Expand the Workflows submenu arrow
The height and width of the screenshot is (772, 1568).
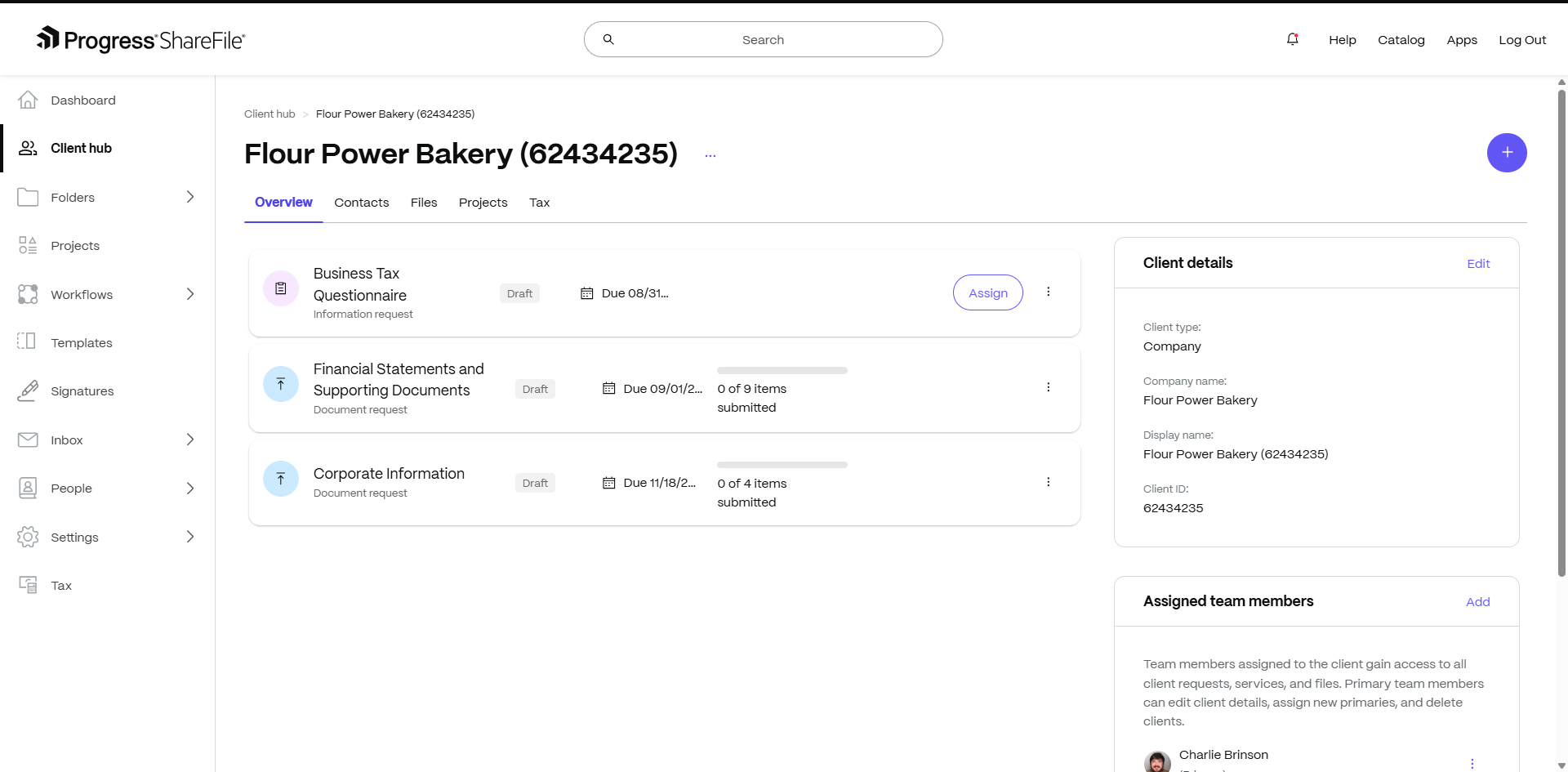click(190, 294)
